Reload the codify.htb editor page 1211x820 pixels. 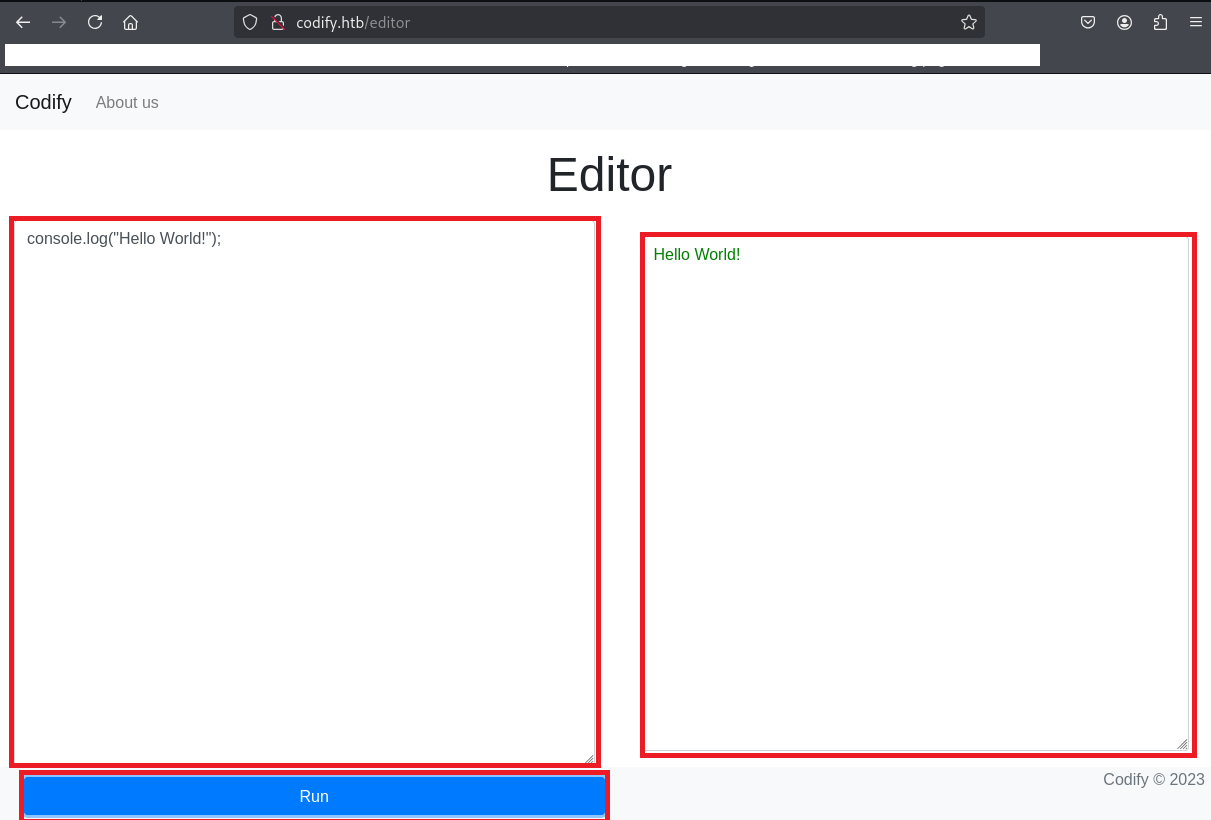click(x=95, y=22)
